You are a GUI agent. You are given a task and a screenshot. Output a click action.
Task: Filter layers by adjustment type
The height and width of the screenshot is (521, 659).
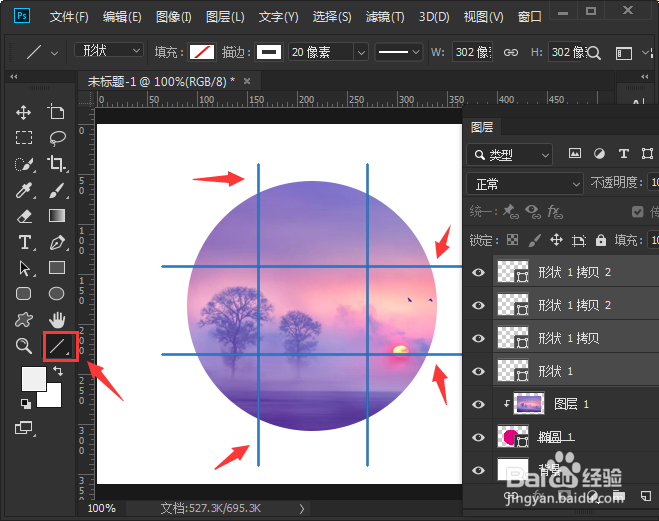pos(599,153)
